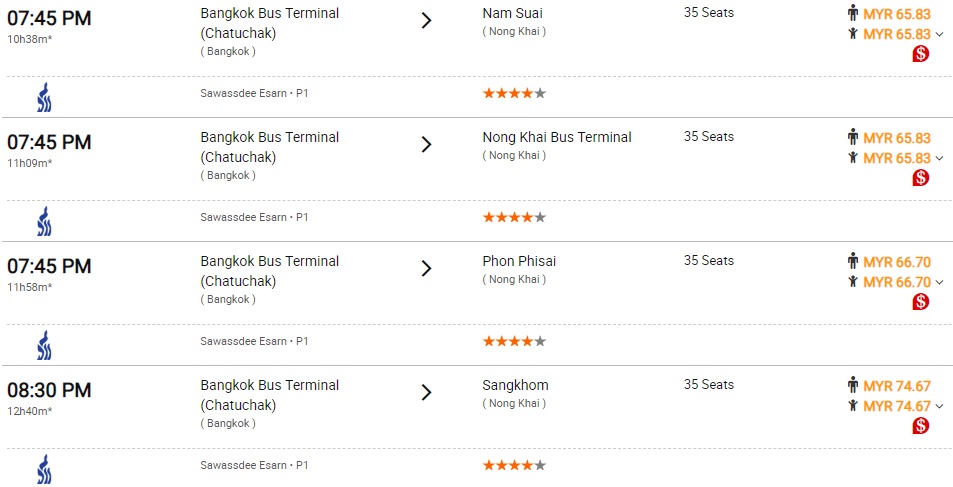This screenshot has height=487, width=953.
Task: Click the adult price MYR 66.70
Action: pos(896,262)
